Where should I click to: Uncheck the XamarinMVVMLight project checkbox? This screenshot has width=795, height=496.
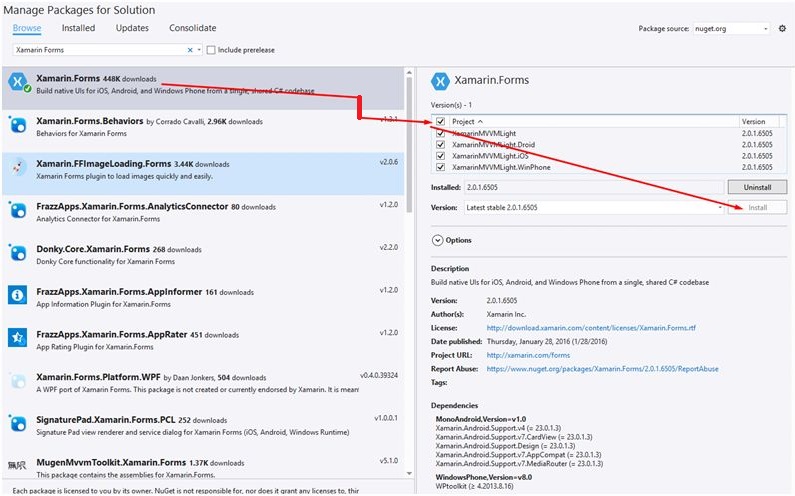tap(441, 133)
